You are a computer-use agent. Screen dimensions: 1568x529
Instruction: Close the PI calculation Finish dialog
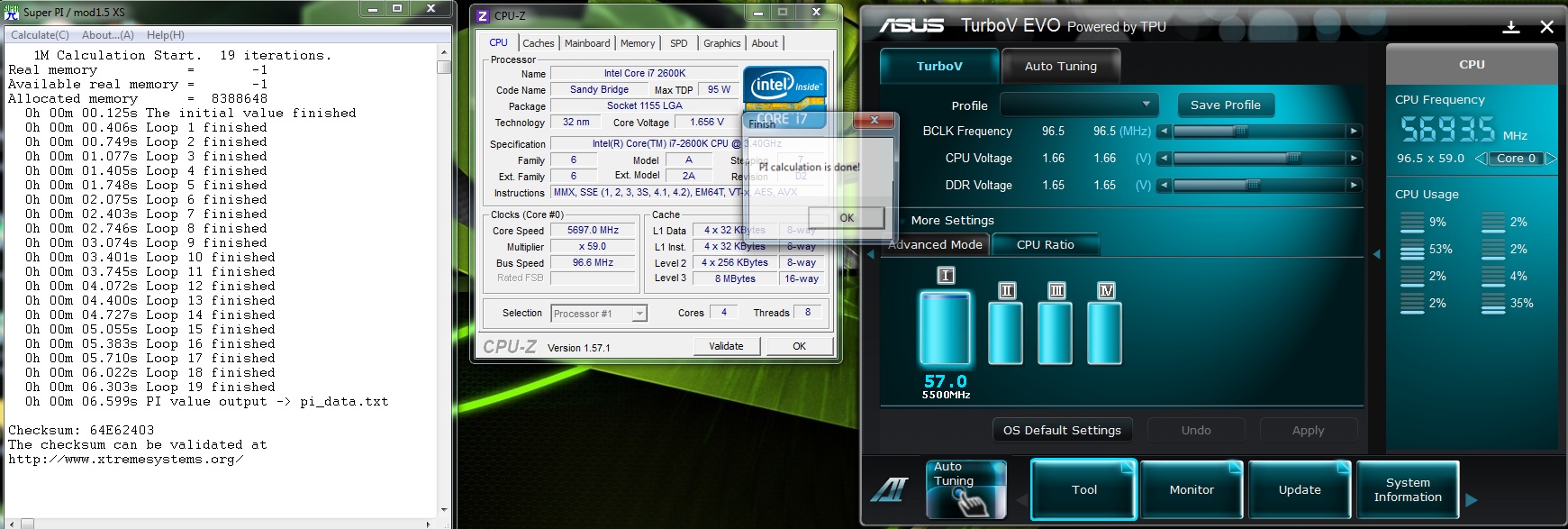874,120
